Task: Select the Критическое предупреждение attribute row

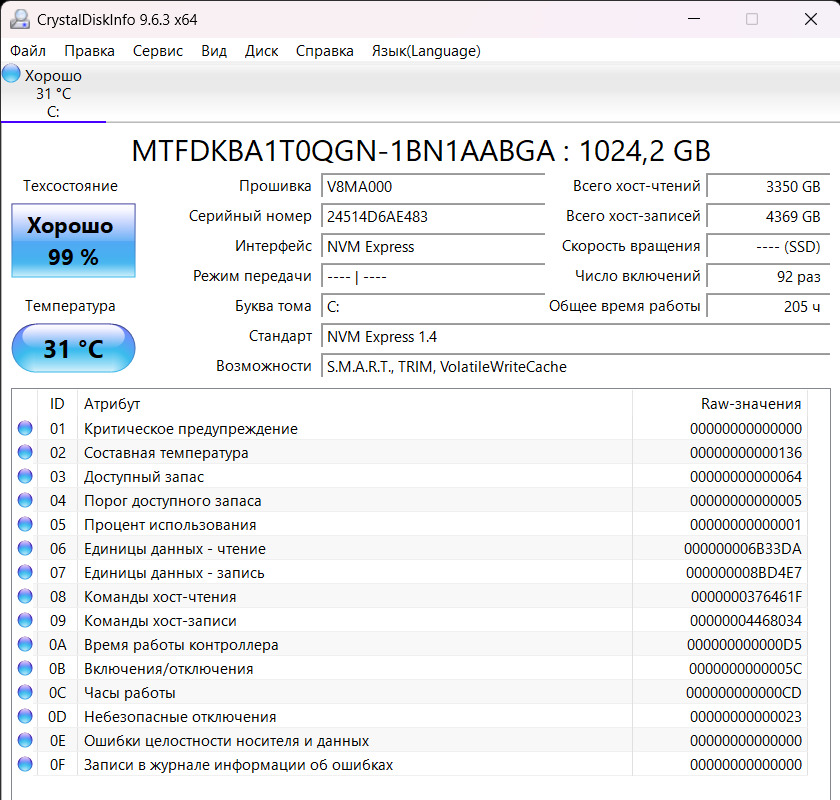Action: (x=410, y=429)
